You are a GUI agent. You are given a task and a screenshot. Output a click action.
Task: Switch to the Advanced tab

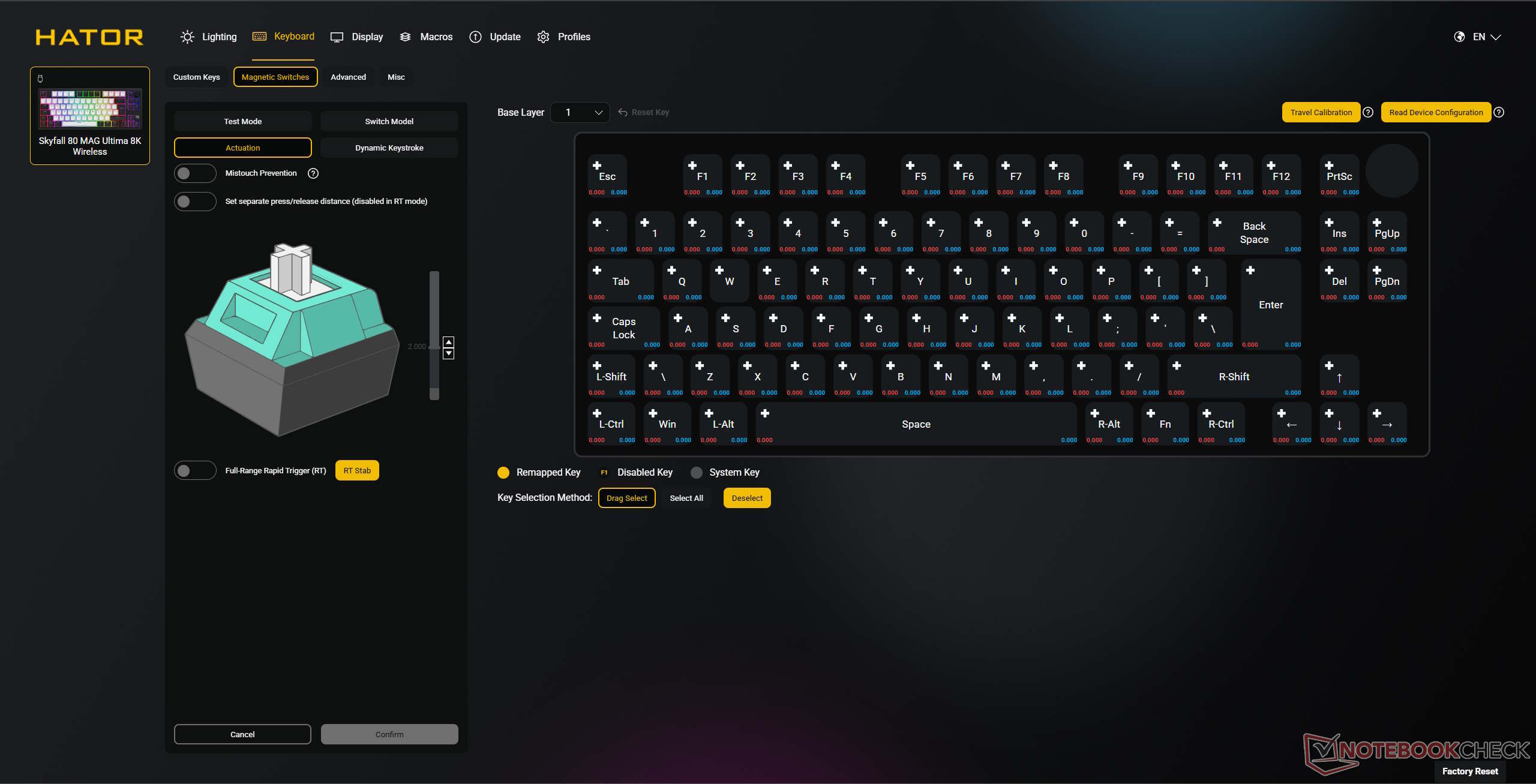[348, 77]
